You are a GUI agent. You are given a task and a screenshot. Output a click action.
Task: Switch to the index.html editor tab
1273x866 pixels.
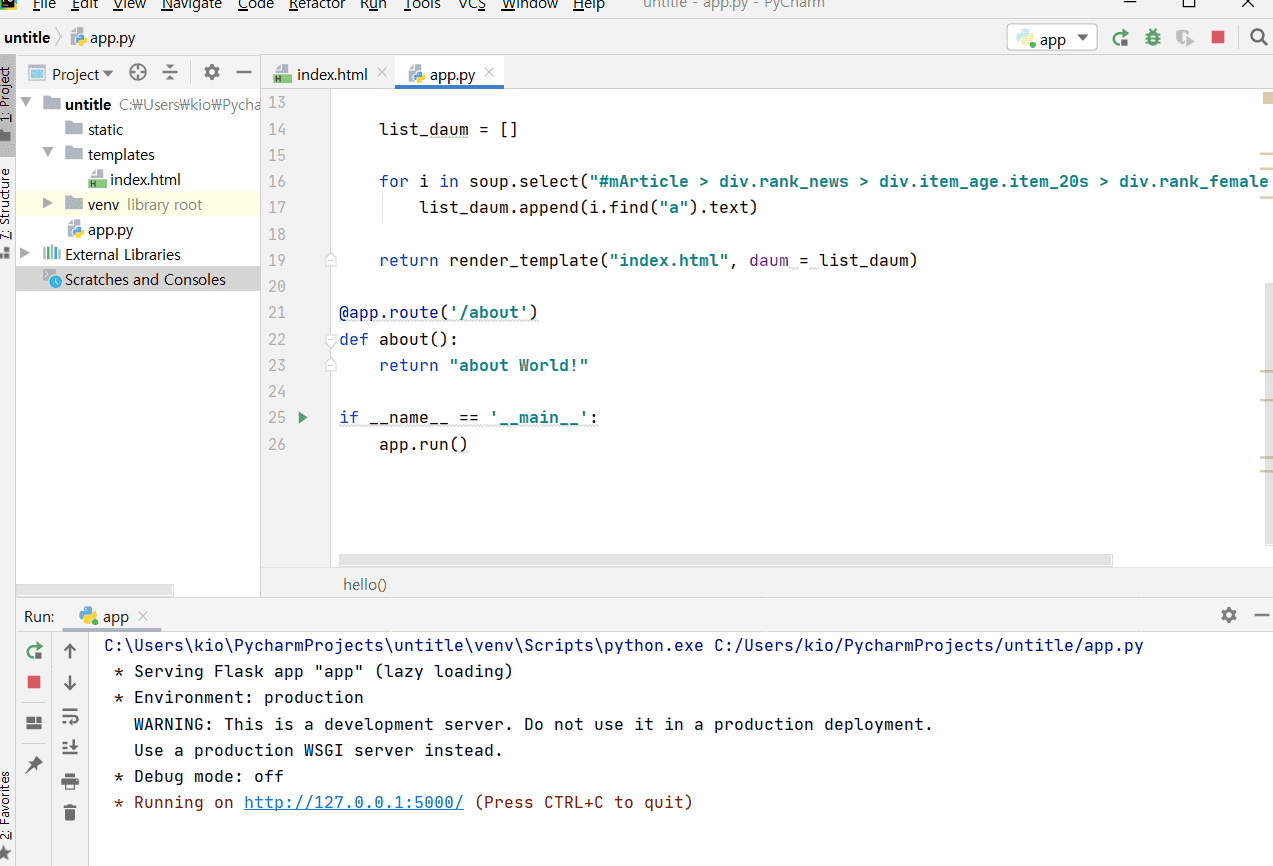331,74
